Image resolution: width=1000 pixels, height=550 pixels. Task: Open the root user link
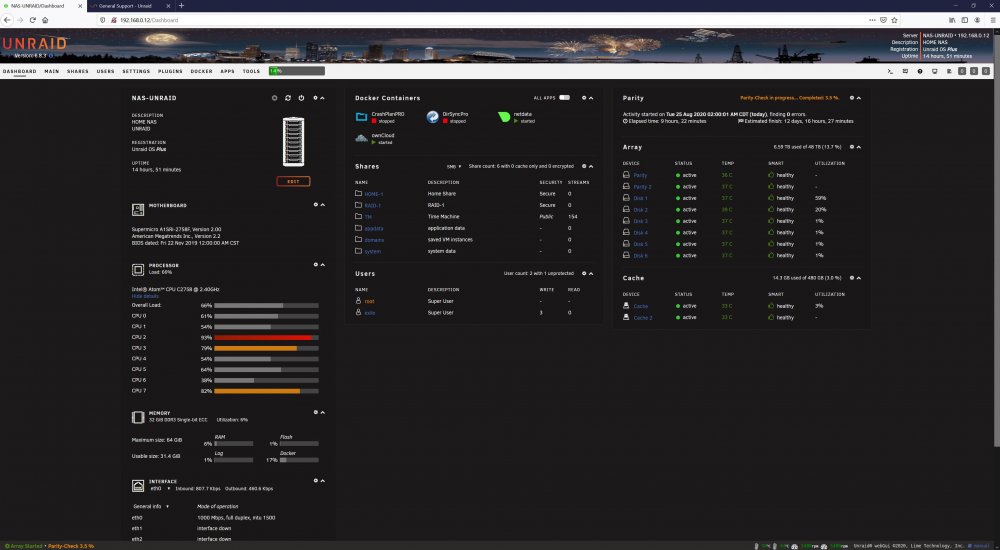(369, 301)
